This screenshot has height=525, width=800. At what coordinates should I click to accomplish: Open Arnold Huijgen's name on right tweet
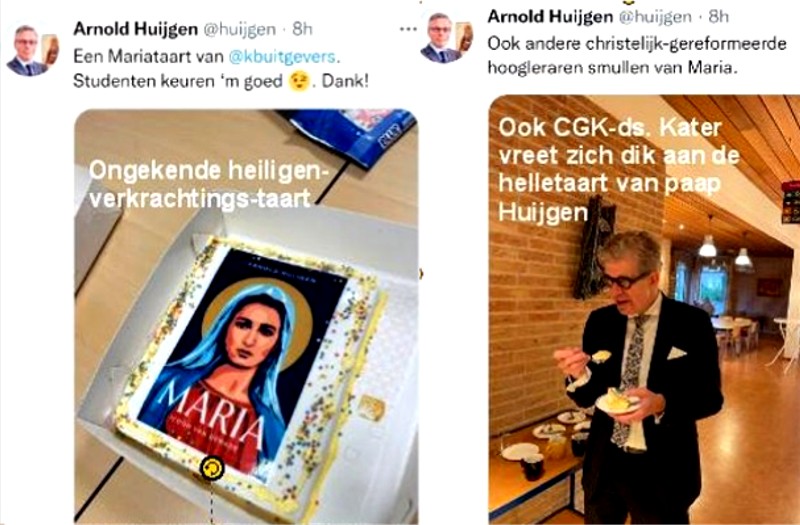[550, 17]
